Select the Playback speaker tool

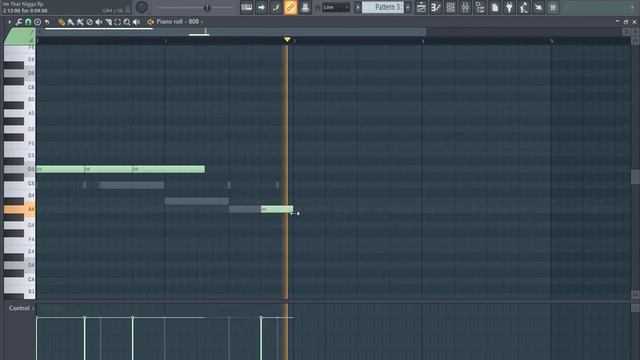coord(137,22)
